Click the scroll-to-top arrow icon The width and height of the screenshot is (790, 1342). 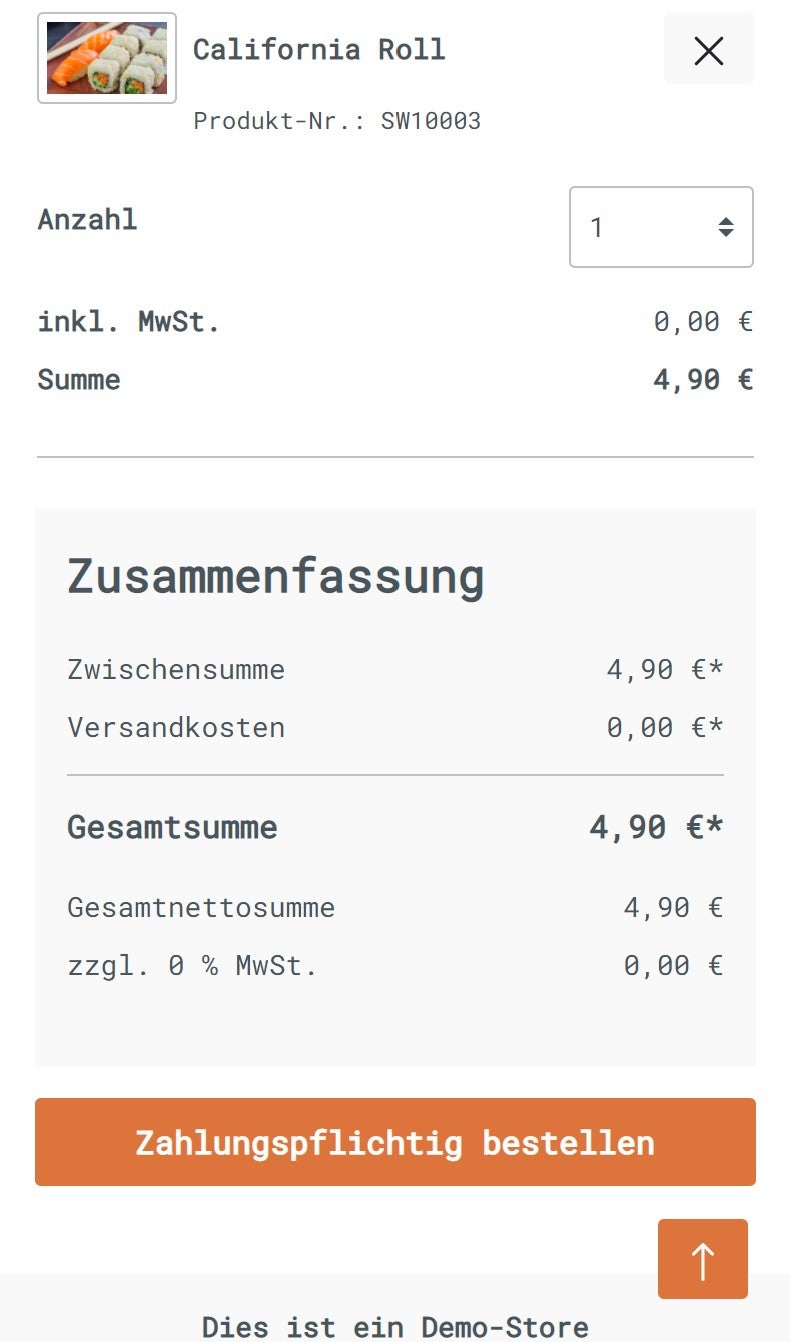703,1259
